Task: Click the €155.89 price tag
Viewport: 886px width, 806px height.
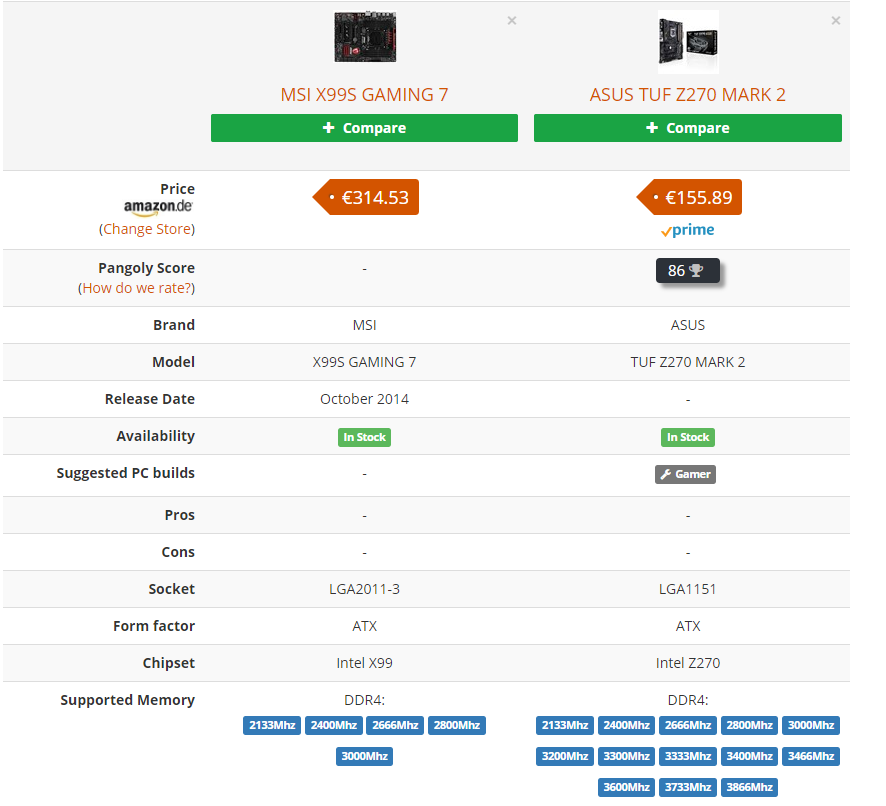Action: click(689, 197)
